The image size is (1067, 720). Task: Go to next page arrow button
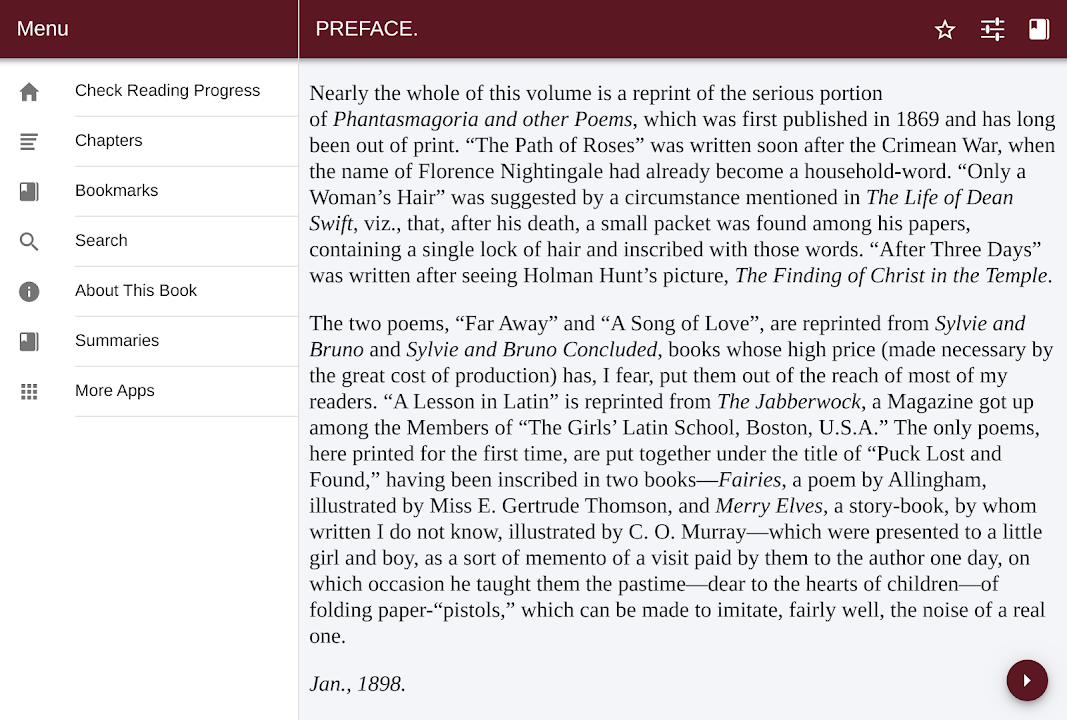[x=1027, y=681]
